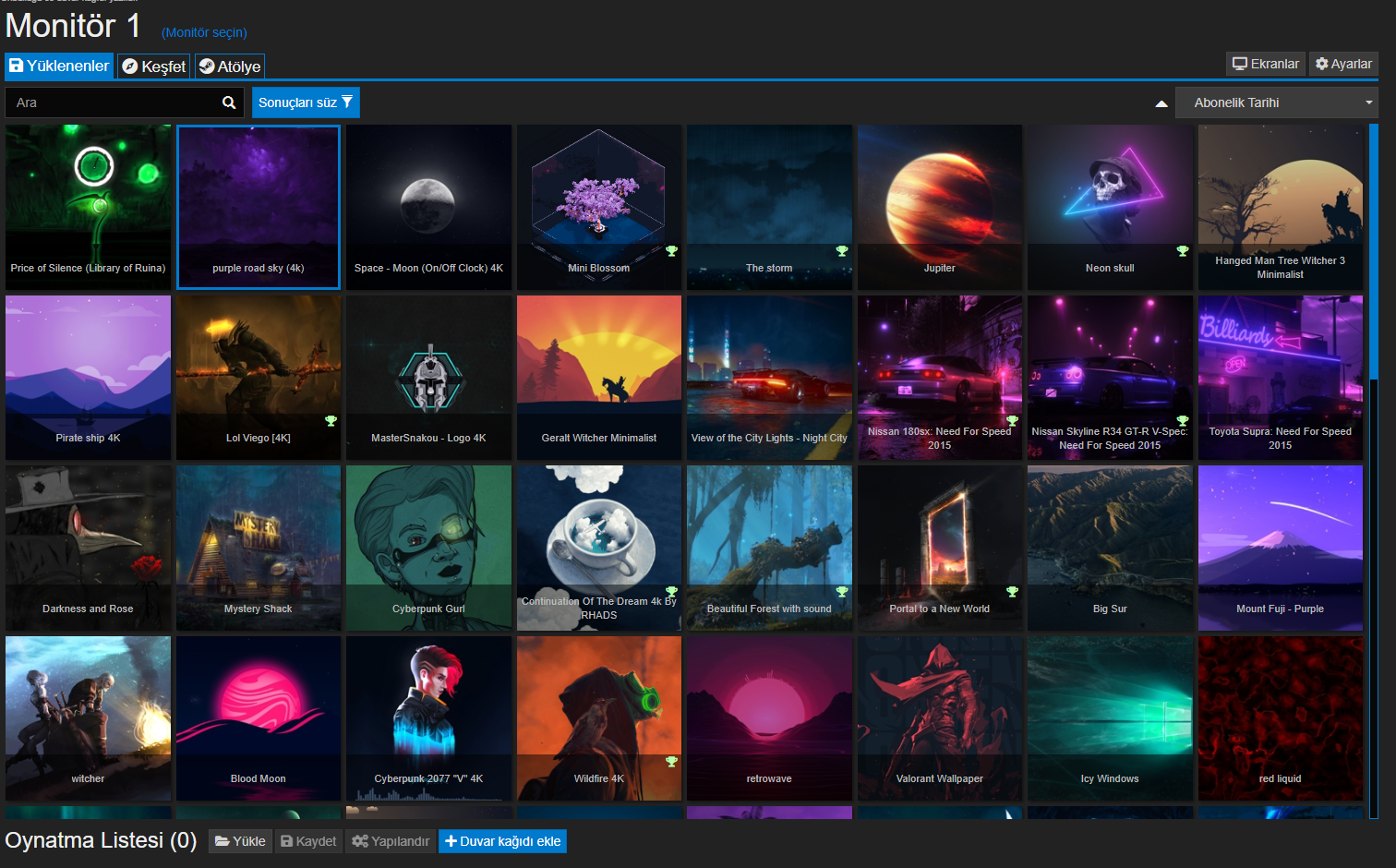The width and height of the screenshot is (1396, 868).
Task: Click Duvar kağıdı ekle button
Action: point(502,841)
